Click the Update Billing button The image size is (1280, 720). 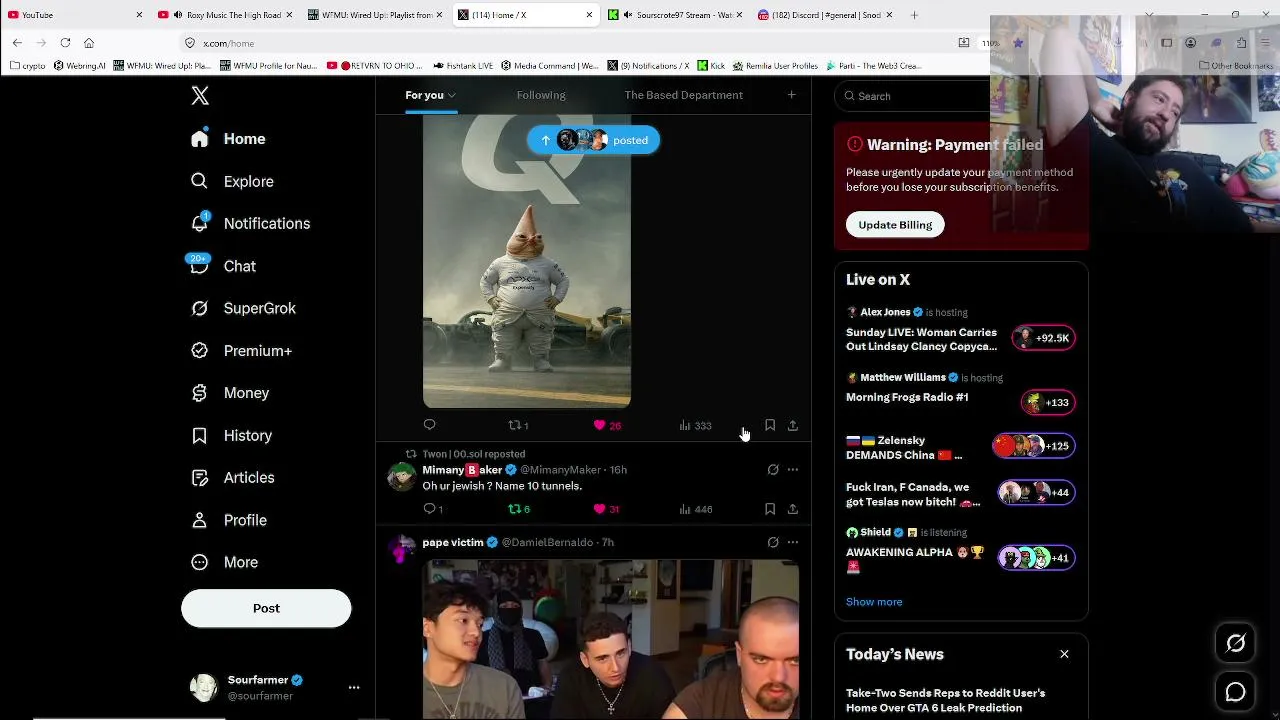click(895, 225)
